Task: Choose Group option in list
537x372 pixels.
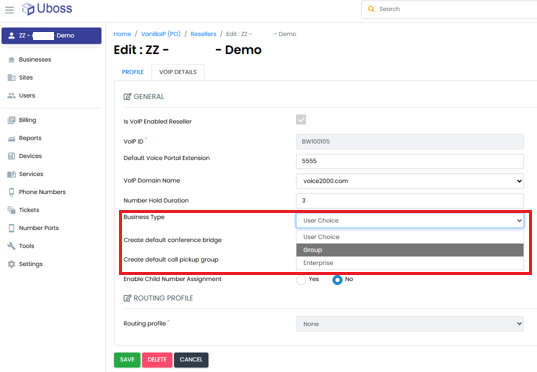Action: 410,250
